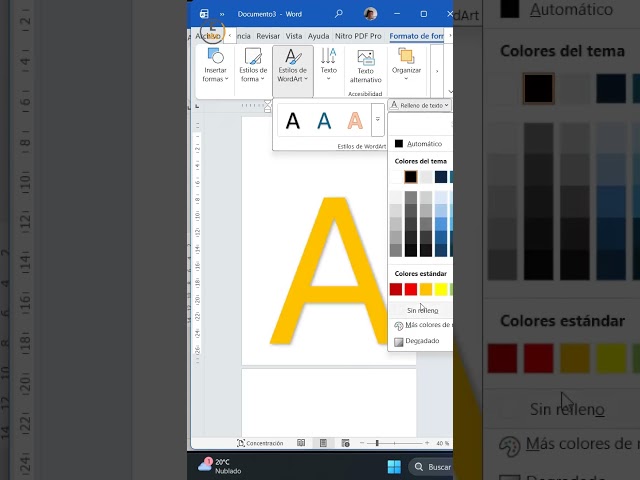Viewport: 640px width, 480px height.
Task: Open Windows Start button
Action: tap(394, 467)
